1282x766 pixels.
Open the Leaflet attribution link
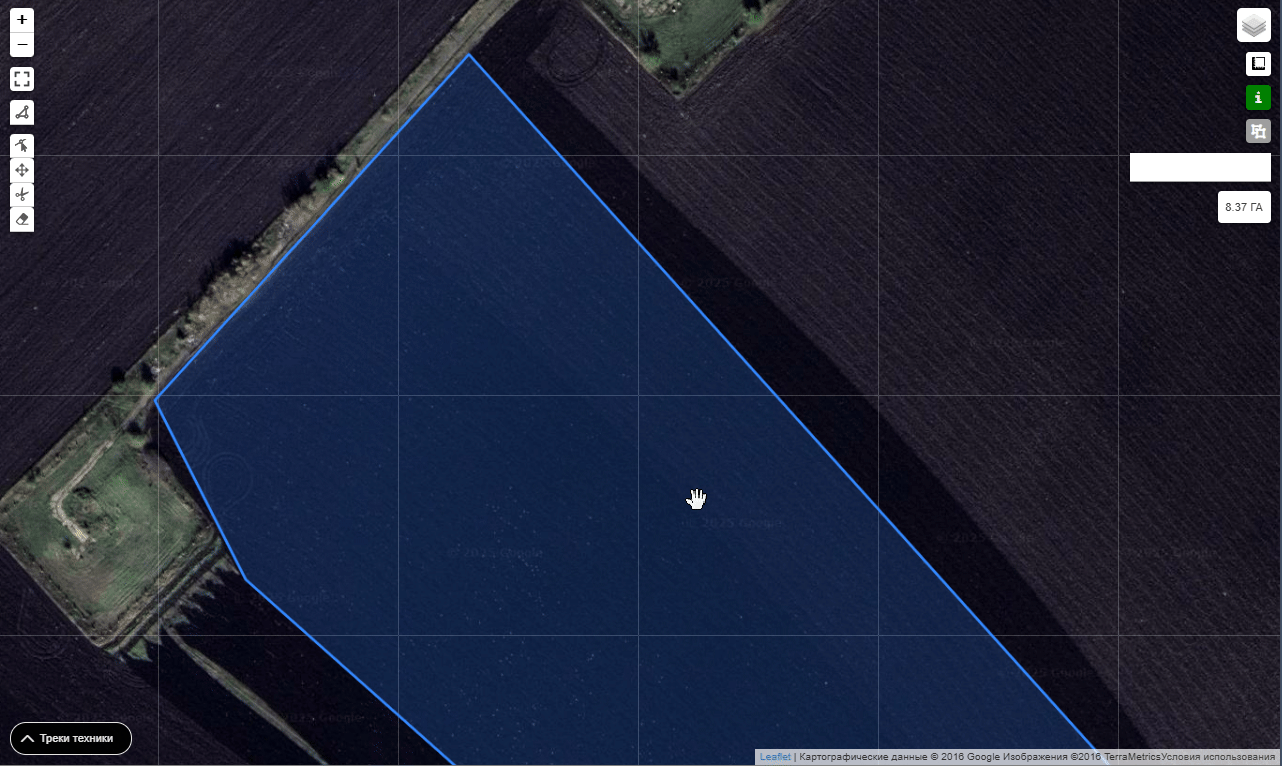[775, 757]
